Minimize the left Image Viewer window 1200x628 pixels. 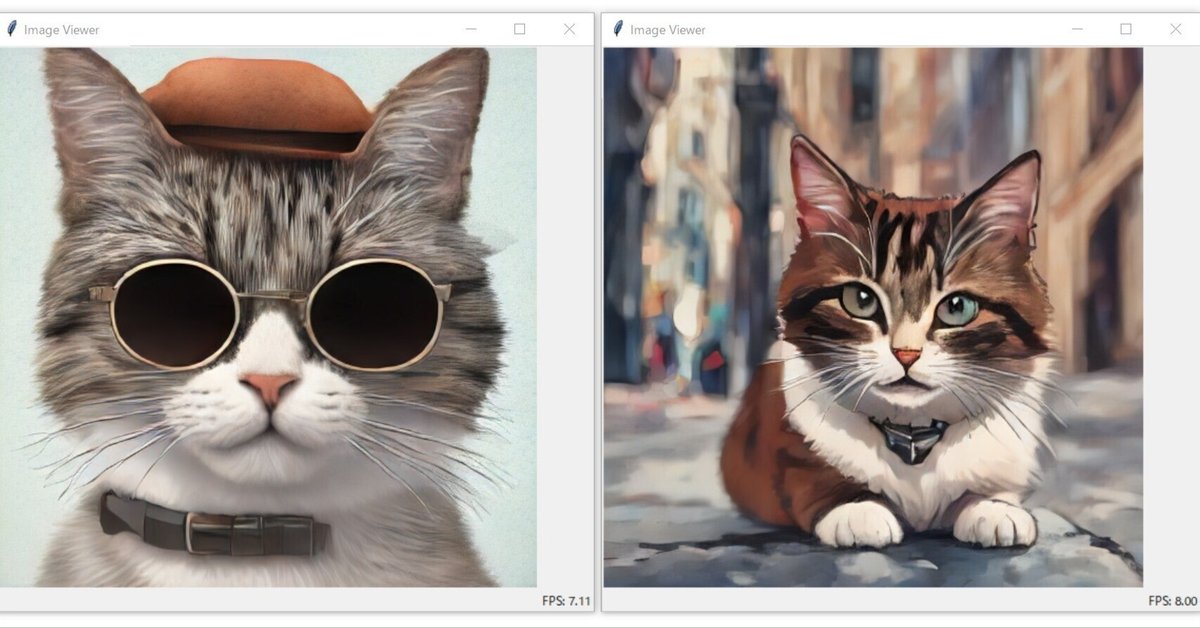[471, 29]
